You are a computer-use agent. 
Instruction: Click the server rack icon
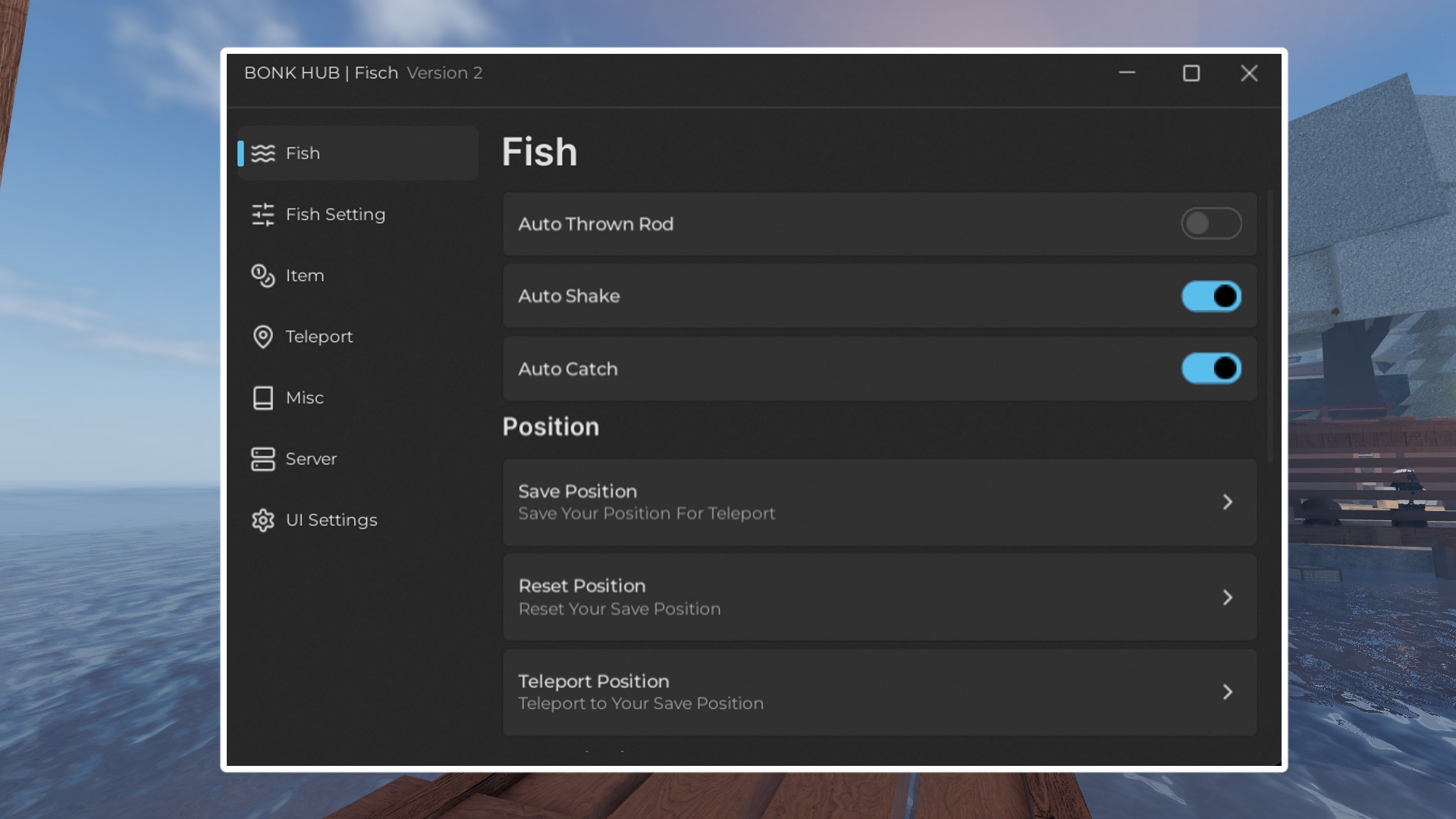[262, 459]
